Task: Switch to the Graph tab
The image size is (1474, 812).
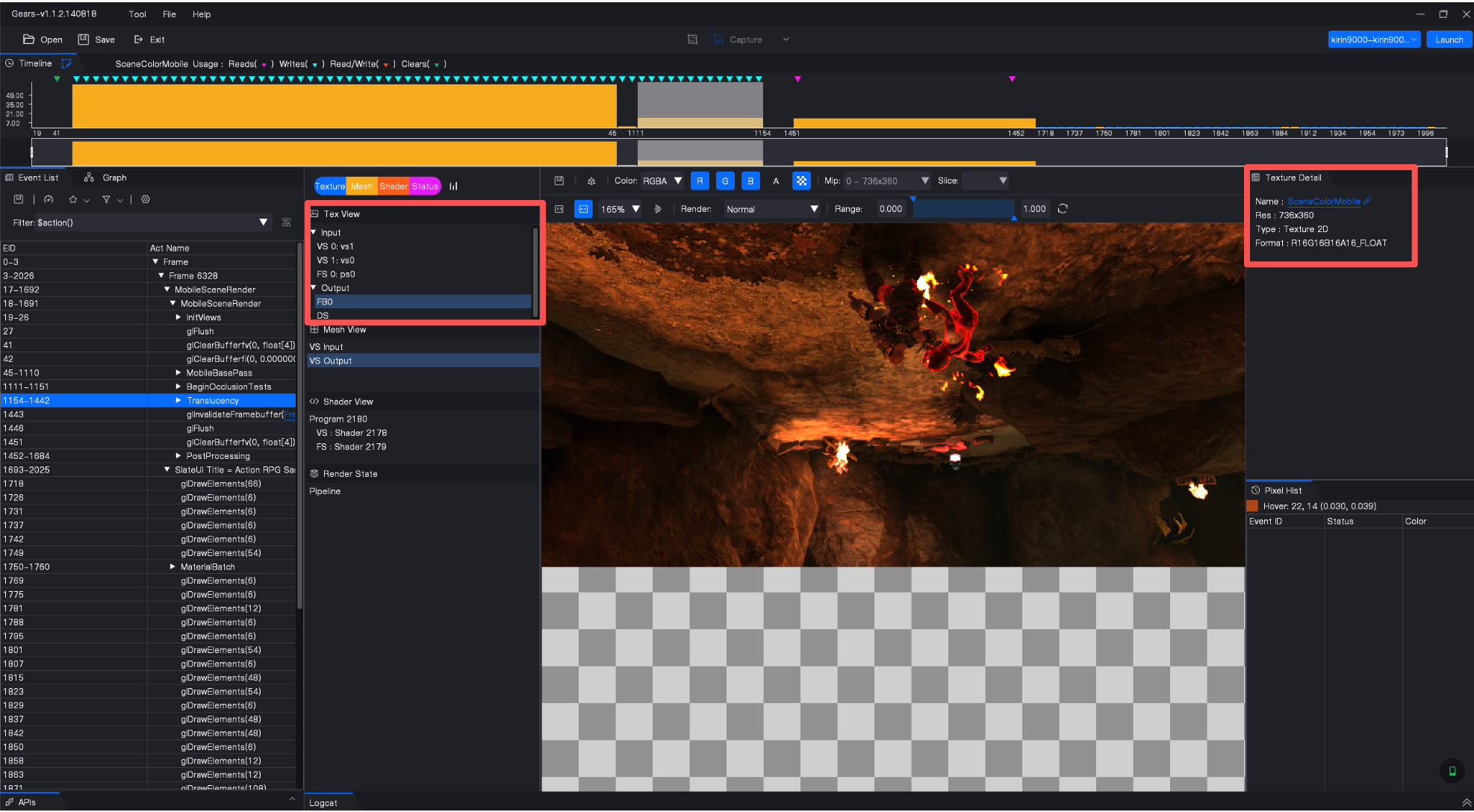Action: point(106,178)
